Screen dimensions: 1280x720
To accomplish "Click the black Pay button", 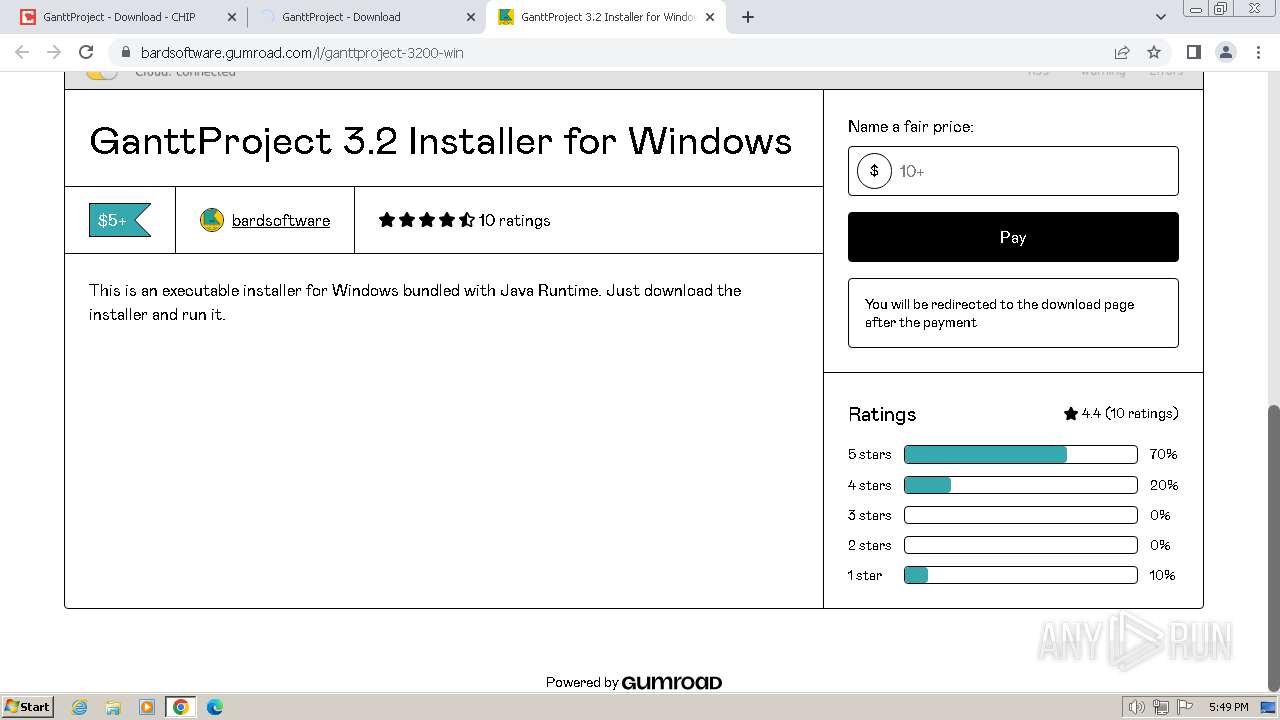I will pyautogui.click(x=1013, y=237).
